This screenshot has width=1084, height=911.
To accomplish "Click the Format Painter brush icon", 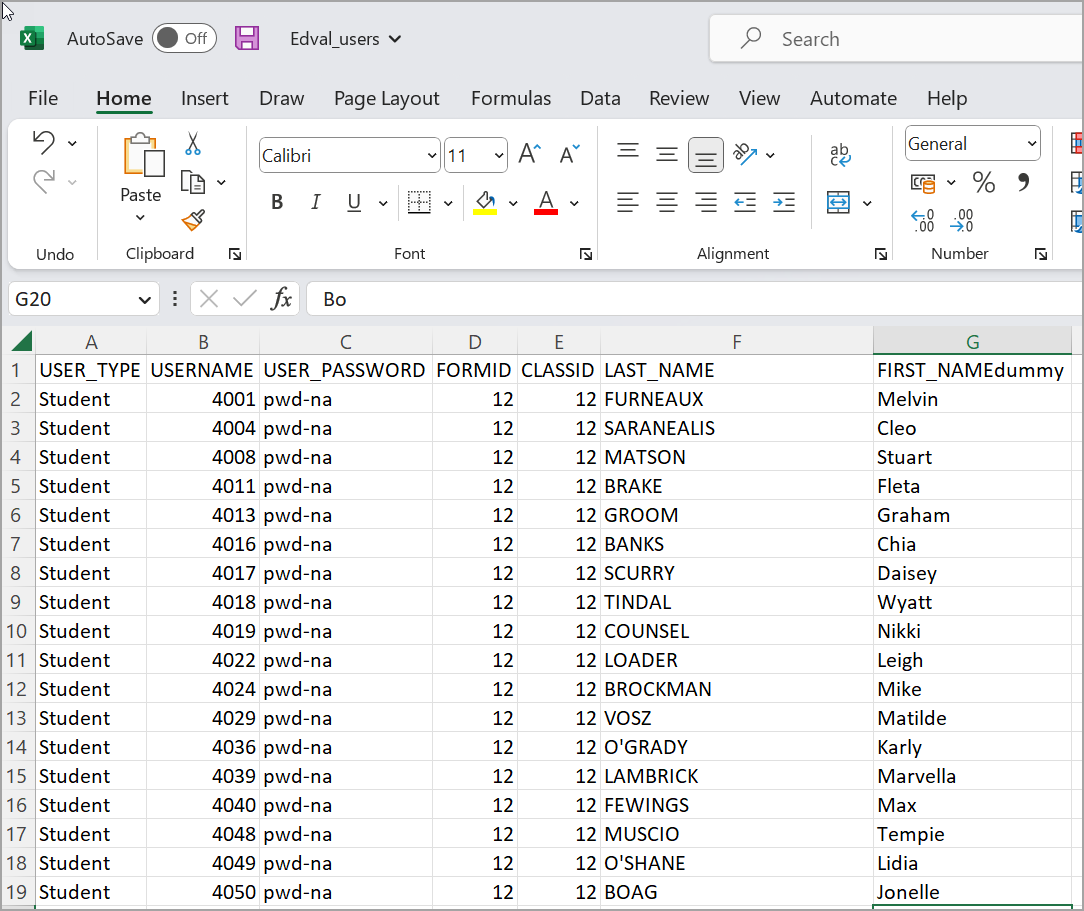I will pyautogui.click(x=193, y=220).
